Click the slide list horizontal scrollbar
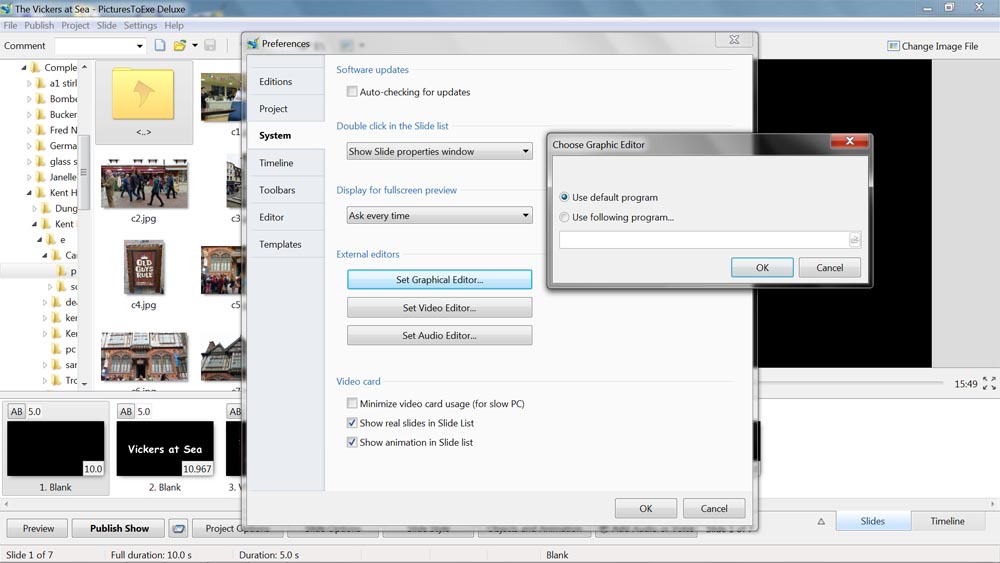Screen dimensions: 1000x563 pyautogui.click(x=499, y=504)
